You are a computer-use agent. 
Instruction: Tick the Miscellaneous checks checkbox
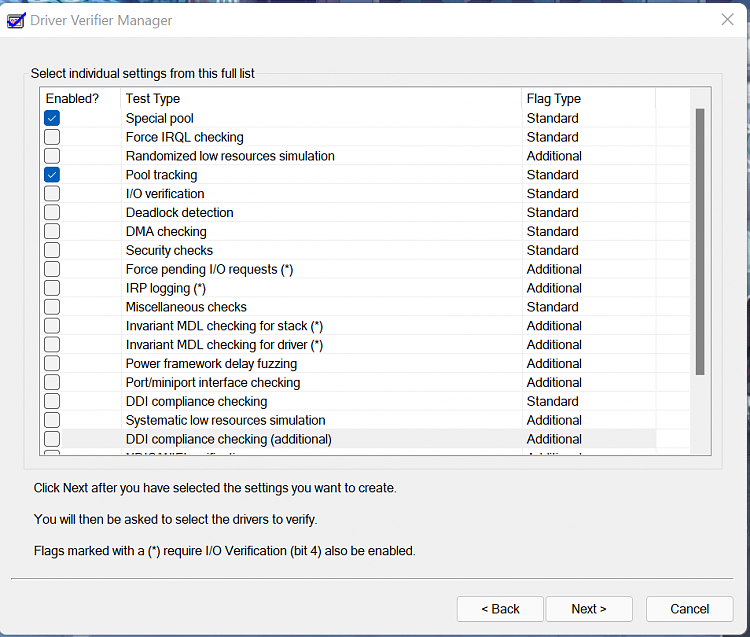[52, 307]
